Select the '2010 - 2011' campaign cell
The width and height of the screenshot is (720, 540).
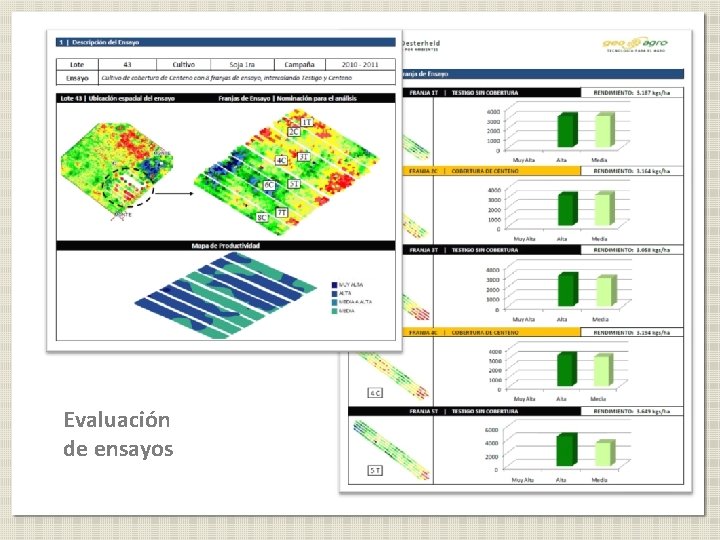click(x=360, y=64)
